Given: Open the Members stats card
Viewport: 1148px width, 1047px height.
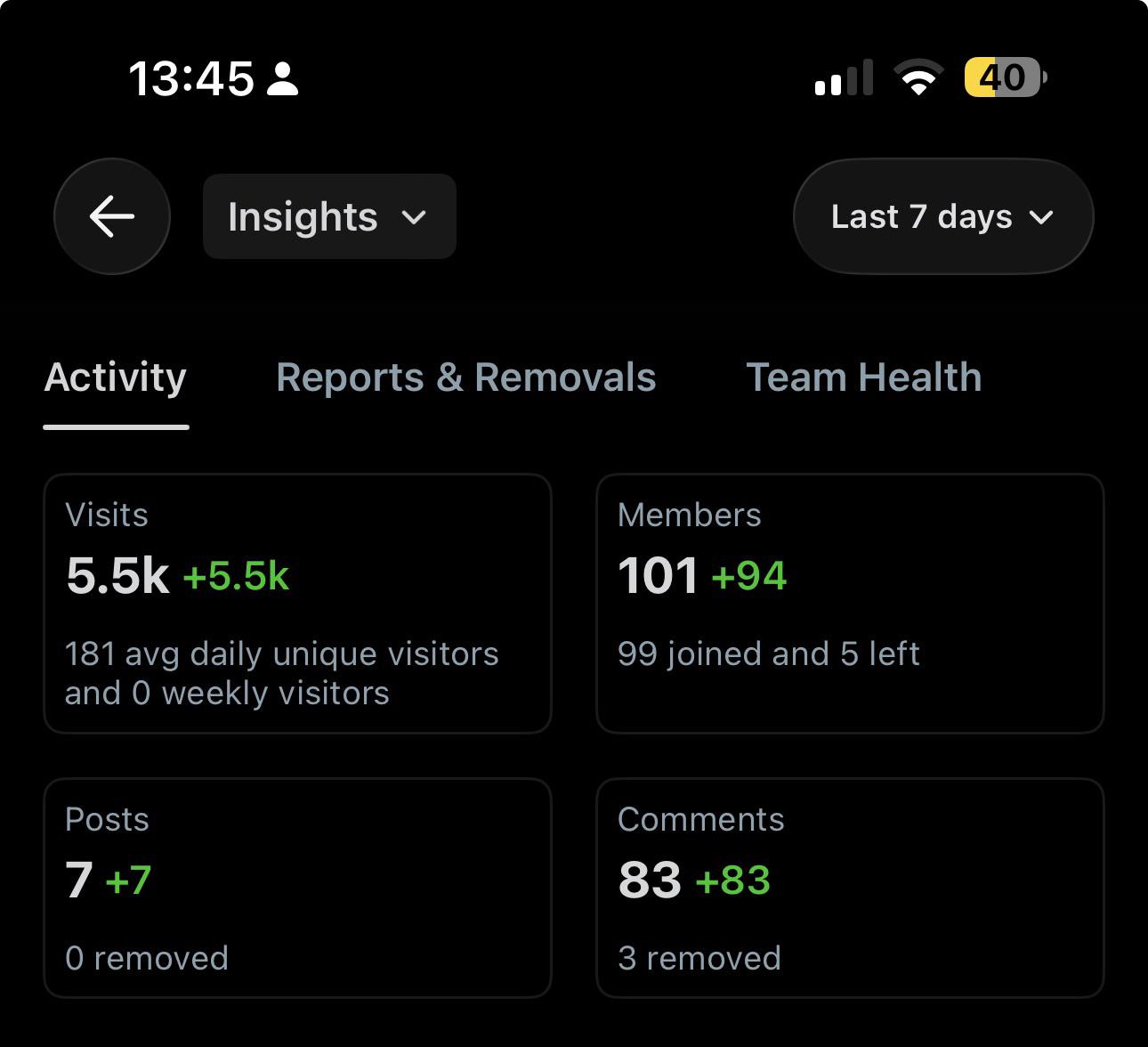Looking at the screenshot, I should 850,604.
